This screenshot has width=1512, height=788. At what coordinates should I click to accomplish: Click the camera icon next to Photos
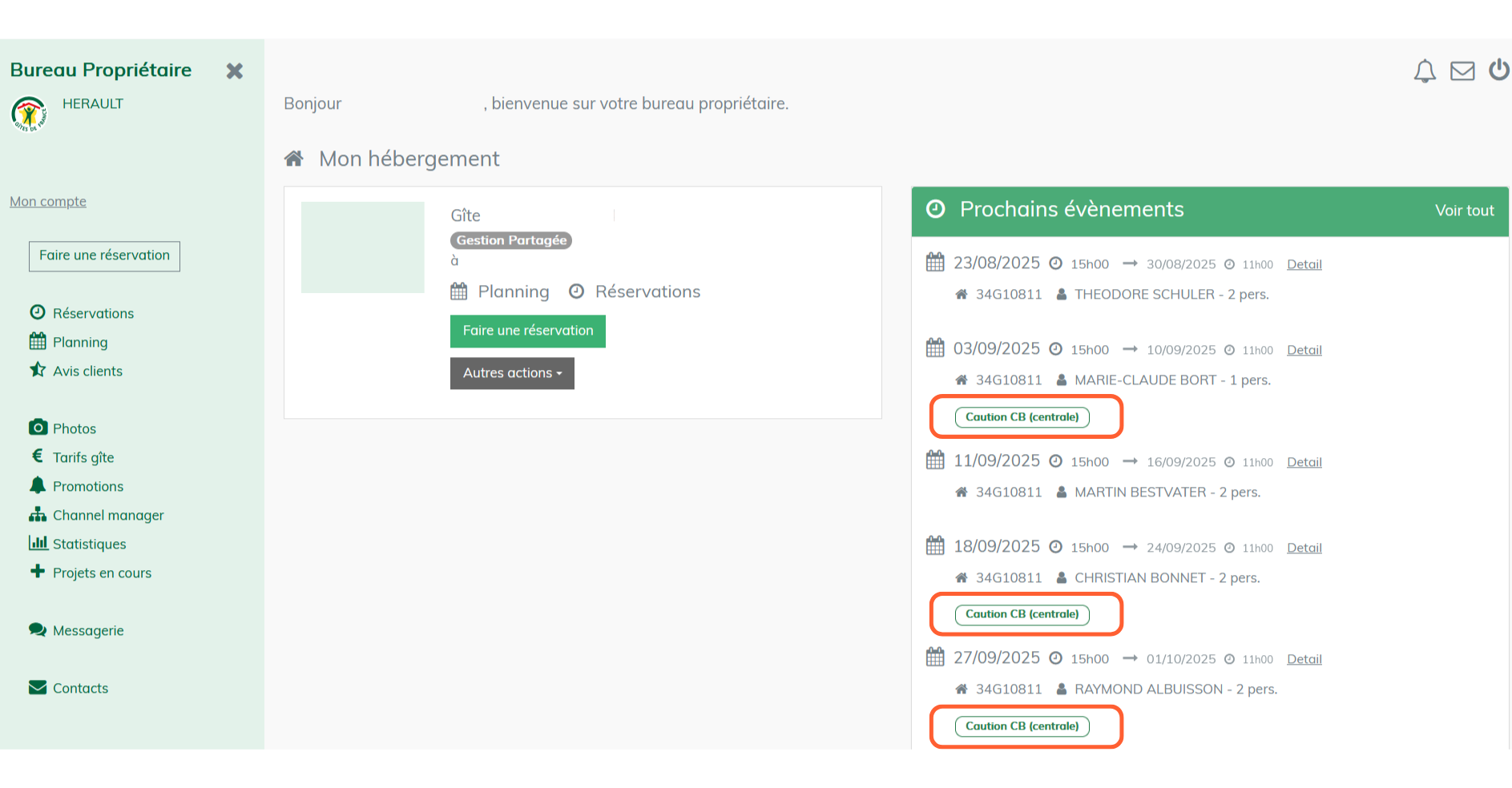38,428
